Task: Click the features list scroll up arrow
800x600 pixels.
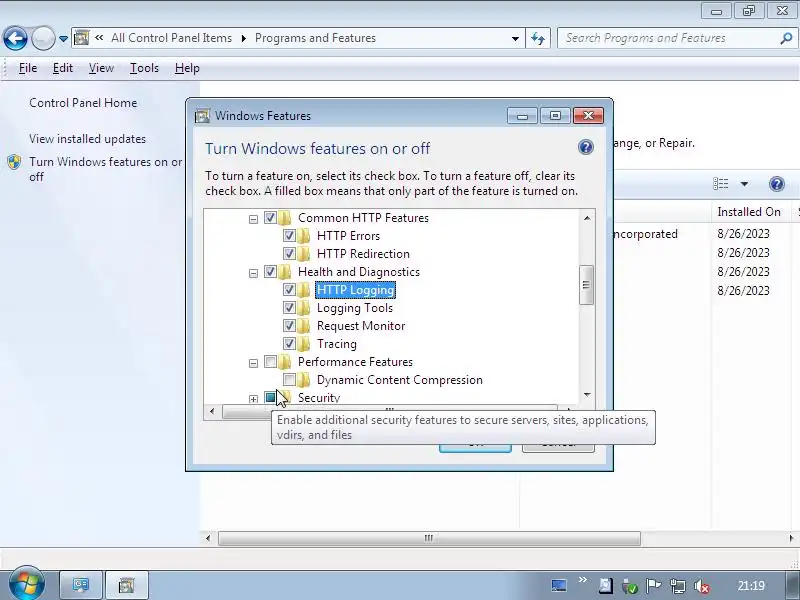Action: pyautogui.click(x=587, y=218)
